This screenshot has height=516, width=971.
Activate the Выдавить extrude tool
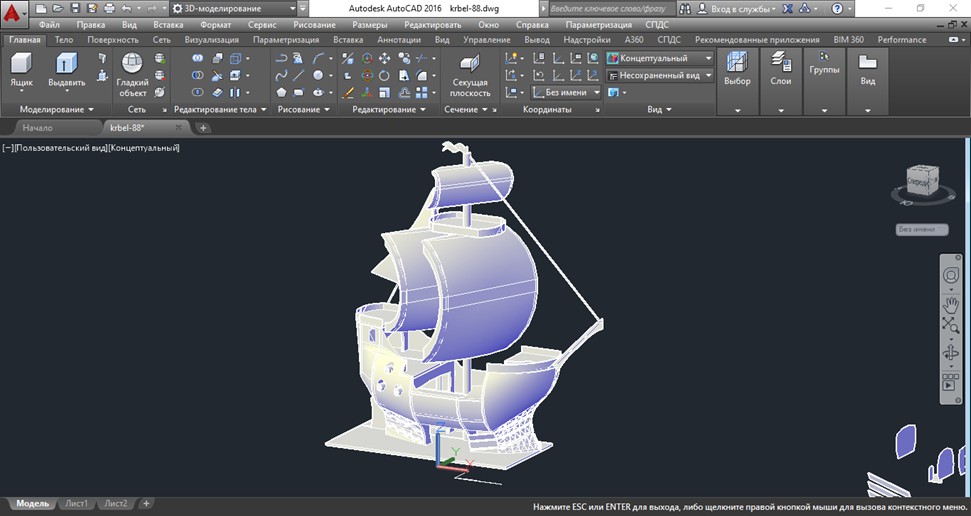click(66, 71)
